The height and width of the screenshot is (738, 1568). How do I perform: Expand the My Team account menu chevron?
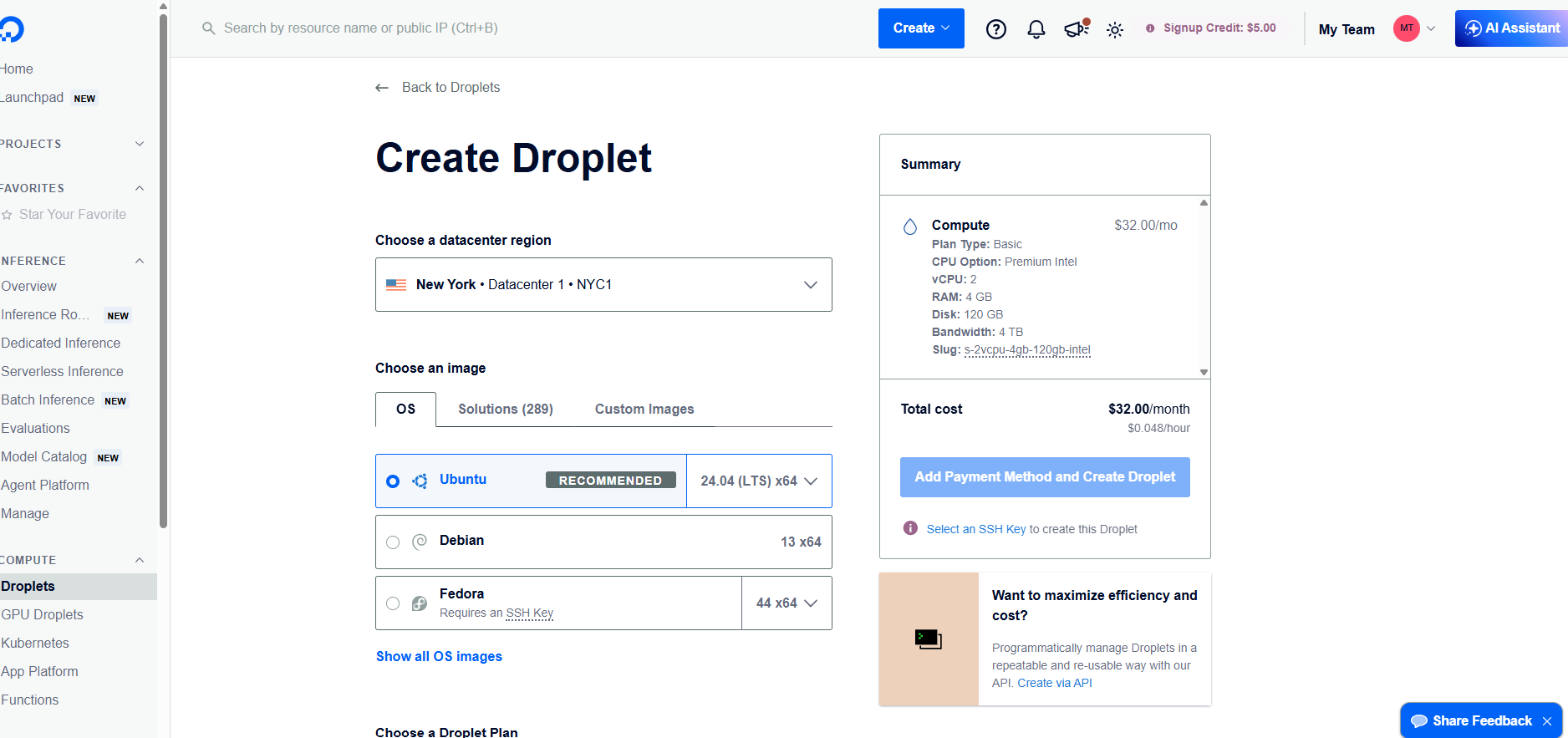pos(1431,28)
